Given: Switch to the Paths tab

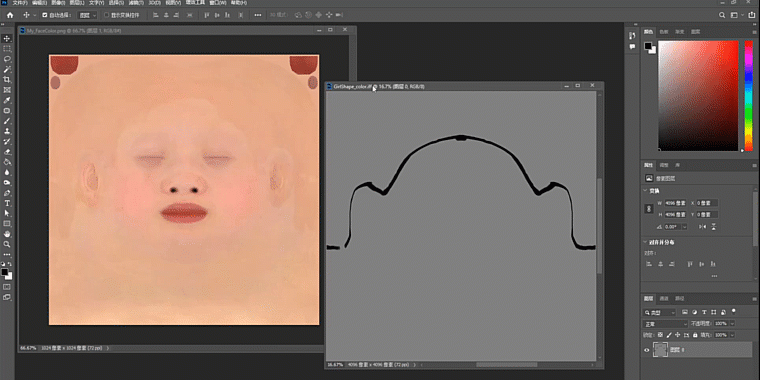Looking at the screenshot, I should [679, 299].
